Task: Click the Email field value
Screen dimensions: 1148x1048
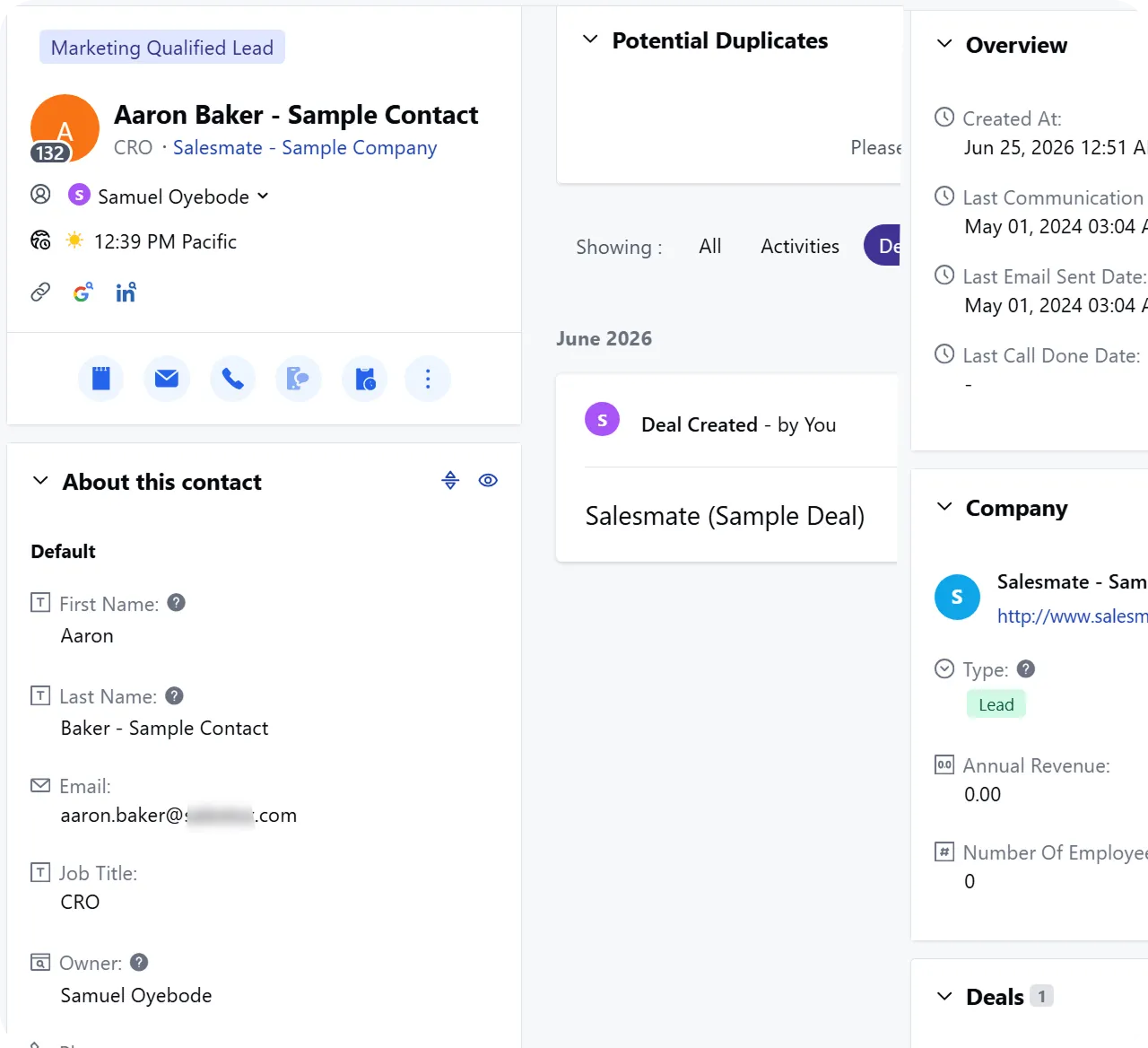Action: (178, 816)
